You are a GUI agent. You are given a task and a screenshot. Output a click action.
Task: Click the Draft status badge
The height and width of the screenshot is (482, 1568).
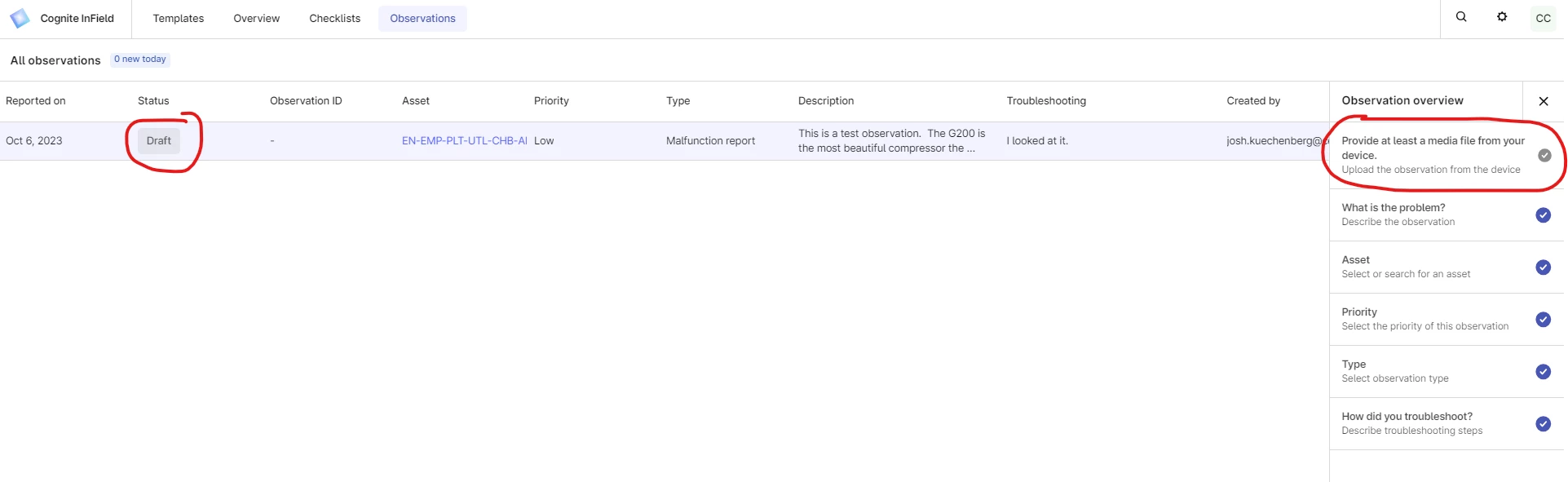[x=159, y=141]
